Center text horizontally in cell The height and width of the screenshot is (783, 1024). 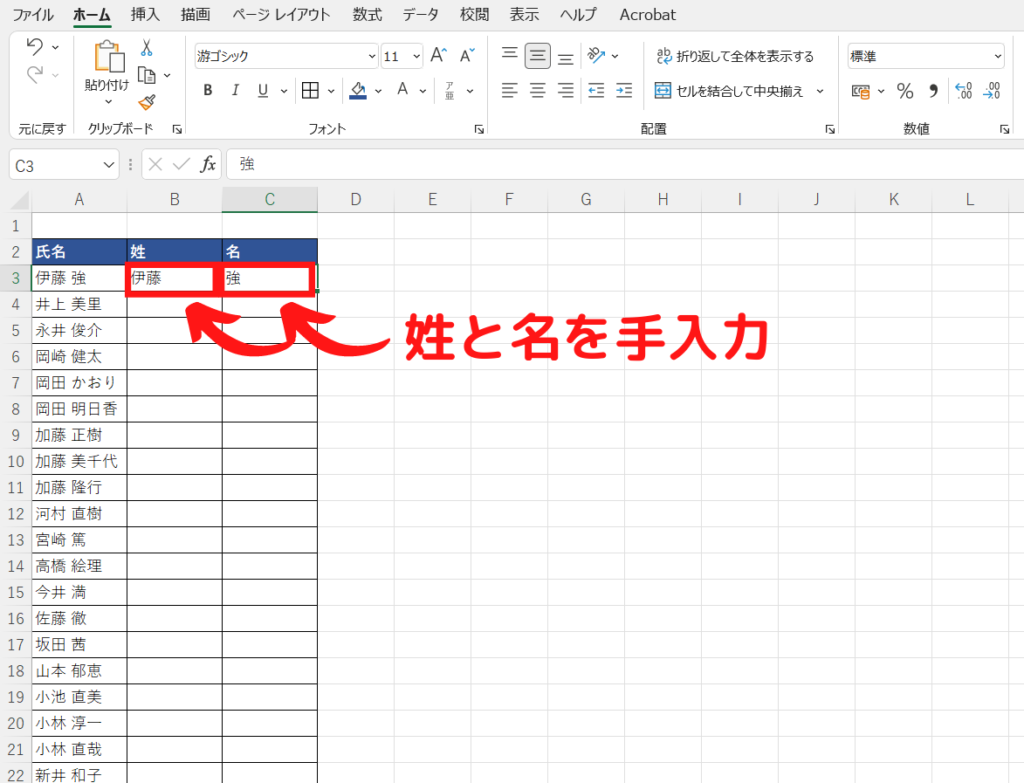click(537, 90)
